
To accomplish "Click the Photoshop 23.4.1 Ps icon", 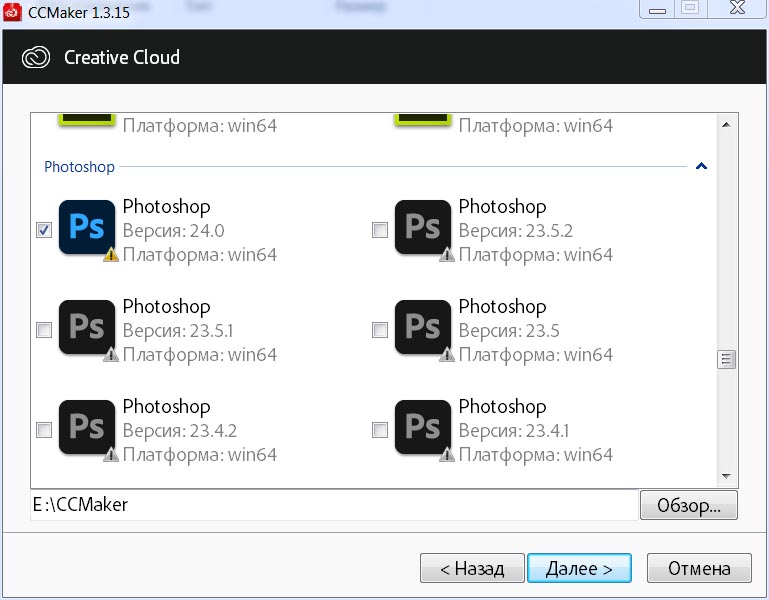I will point(423,427).
